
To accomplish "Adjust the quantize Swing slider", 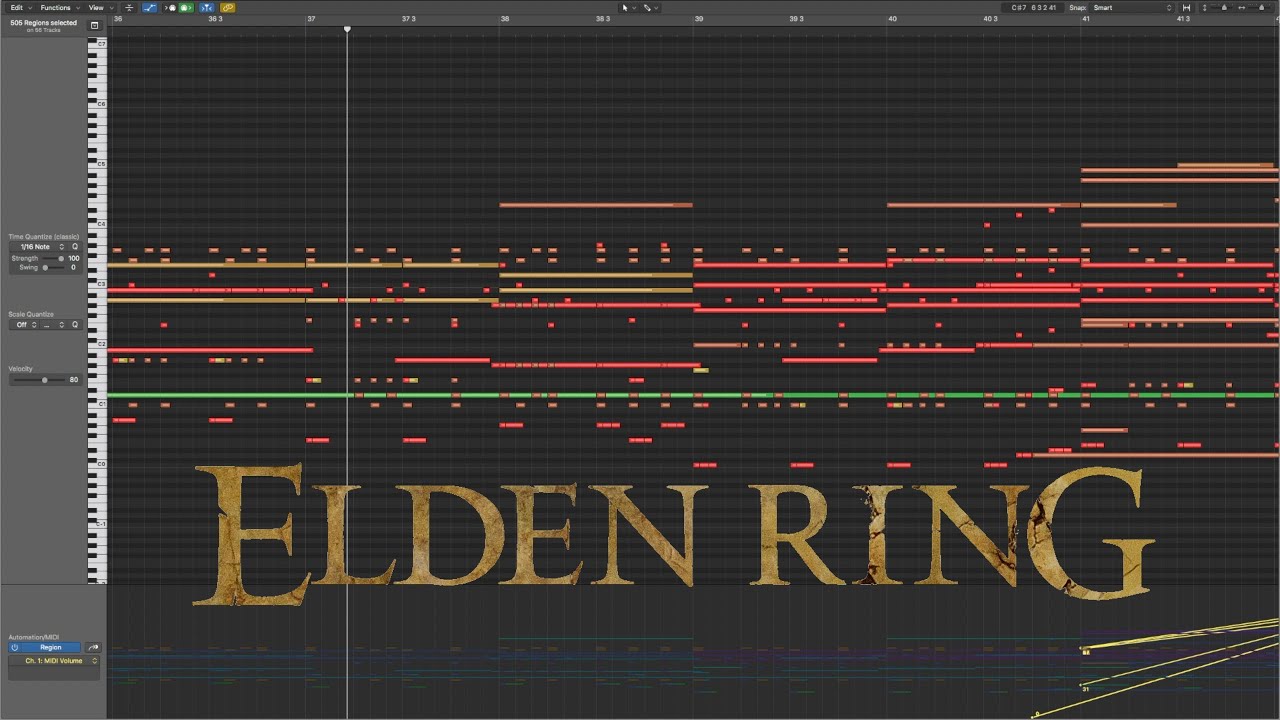I will click(x=53, y=268).
